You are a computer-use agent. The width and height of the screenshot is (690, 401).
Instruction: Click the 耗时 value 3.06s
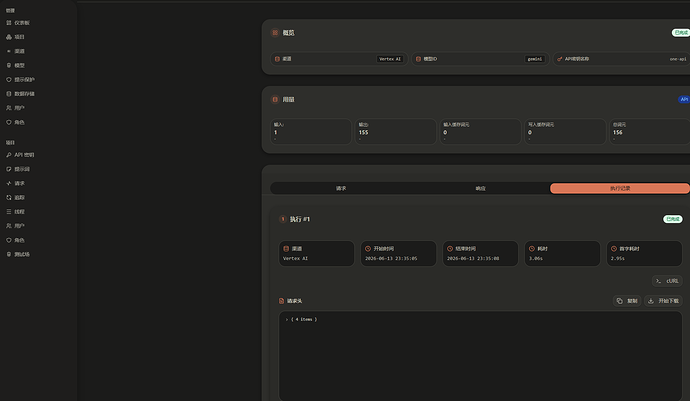point(536,259)
